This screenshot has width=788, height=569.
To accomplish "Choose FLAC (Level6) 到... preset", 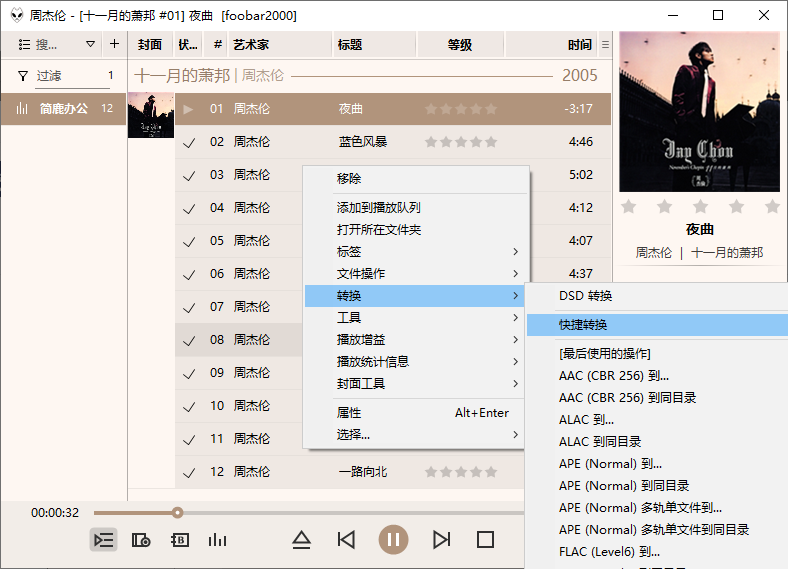I will [657, 551].
